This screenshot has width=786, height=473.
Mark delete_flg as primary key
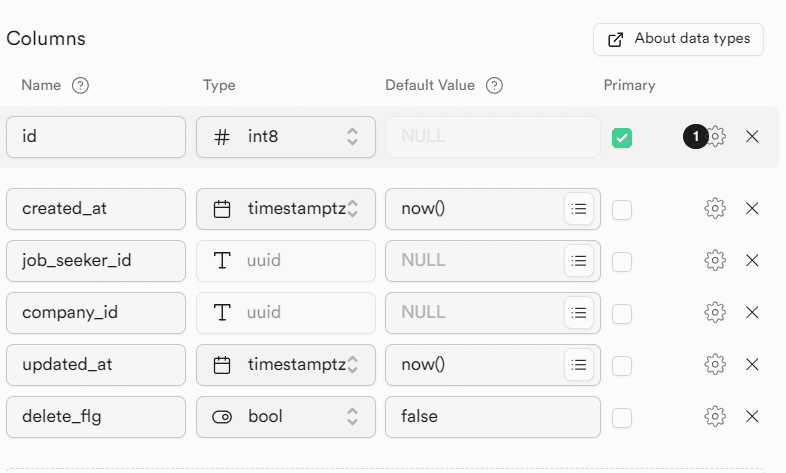tap(622, 417)
